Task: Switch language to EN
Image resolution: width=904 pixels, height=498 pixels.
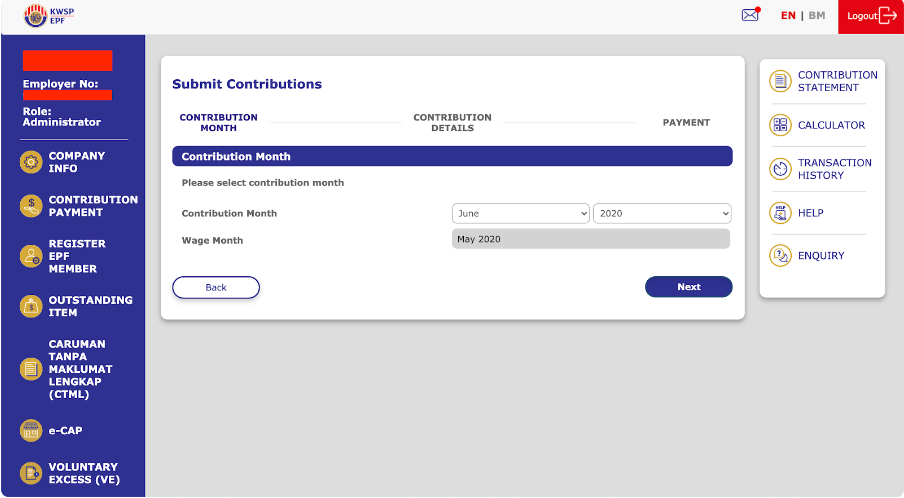Action: coord(788,16)
